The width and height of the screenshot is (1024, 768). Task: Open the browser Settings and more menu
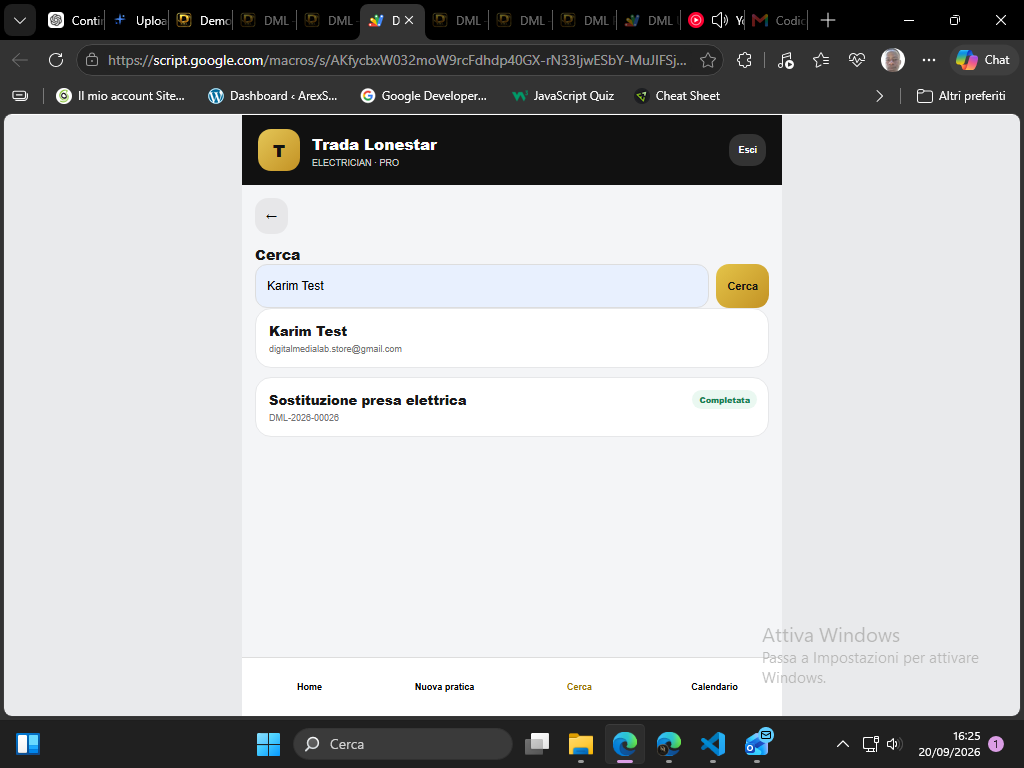click(x=929, y=60)
